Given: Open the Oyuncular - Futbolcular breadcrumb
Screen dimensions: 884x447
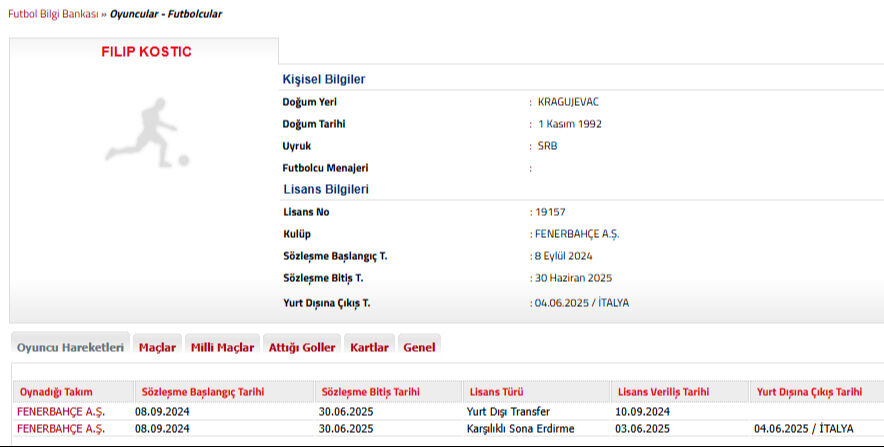Looking at the screenshot, I should 166,14.
